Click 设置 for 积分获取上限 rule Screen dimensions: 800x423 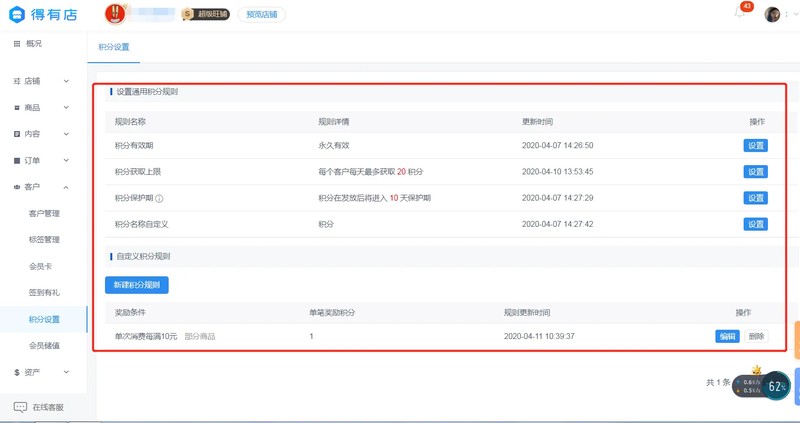tap(756, 172)
